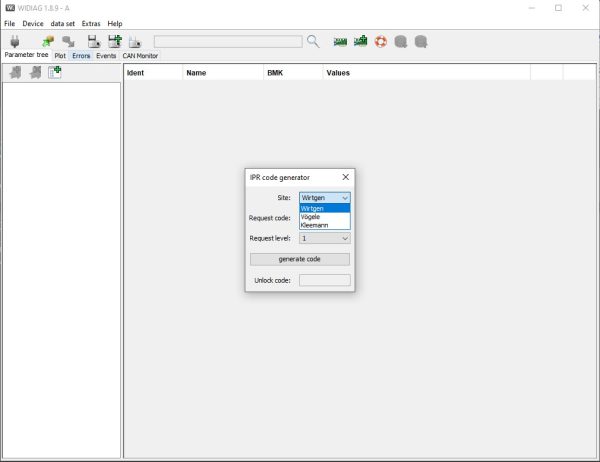Viewport: 600px width, 462px height.
Task: Close the IPR code generator dialog
Action: (x=346, y=177)
